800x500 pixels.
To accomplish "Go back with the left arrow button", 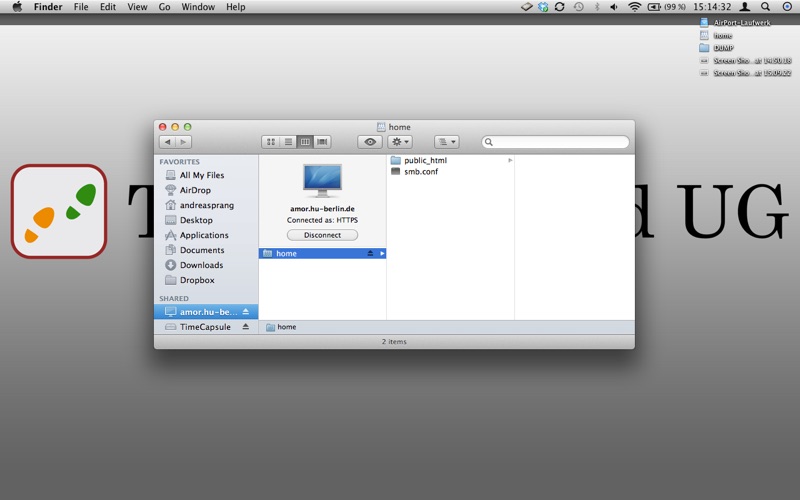I will click(x=167, y=142).
